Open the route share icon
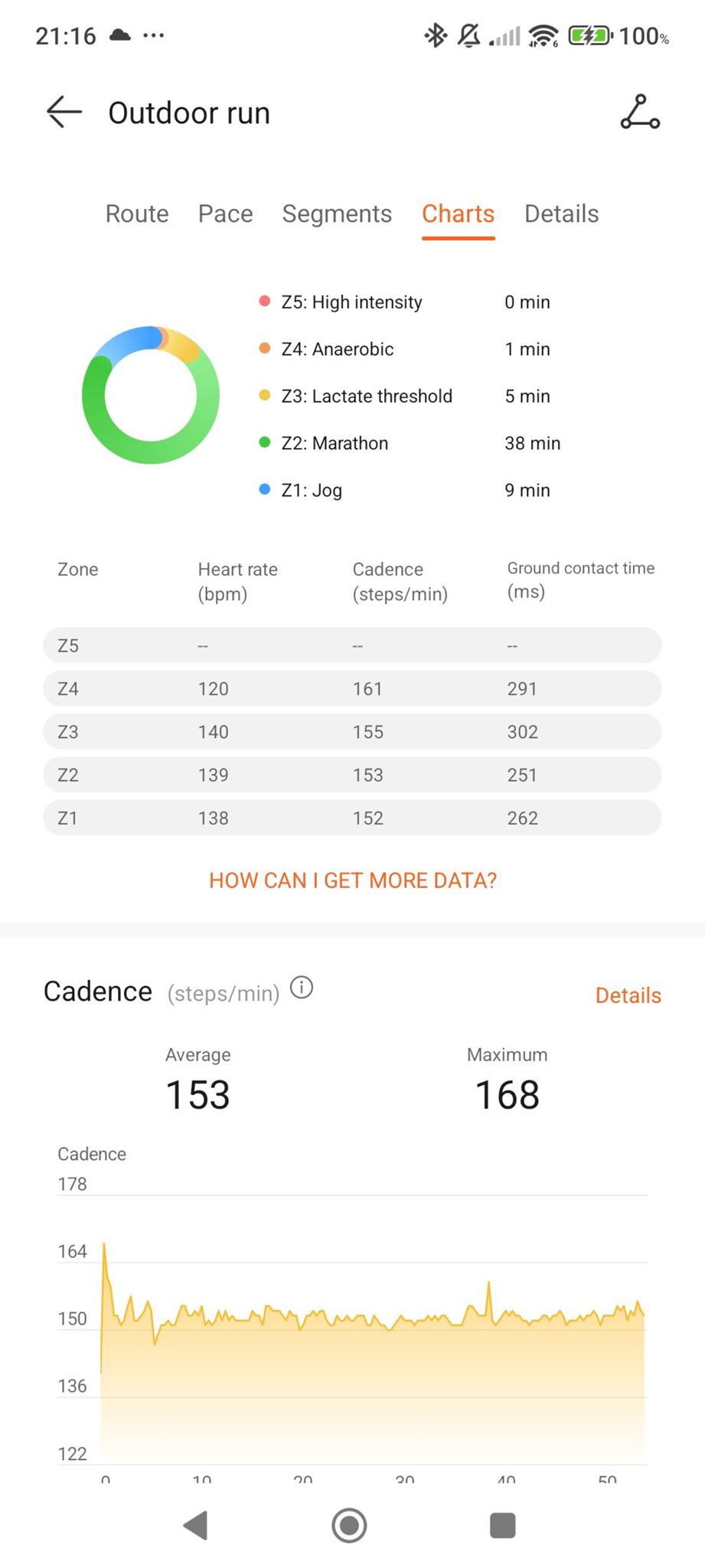Image resolution: width=705 pixels, height=1568 pixels. pos(640,113)
